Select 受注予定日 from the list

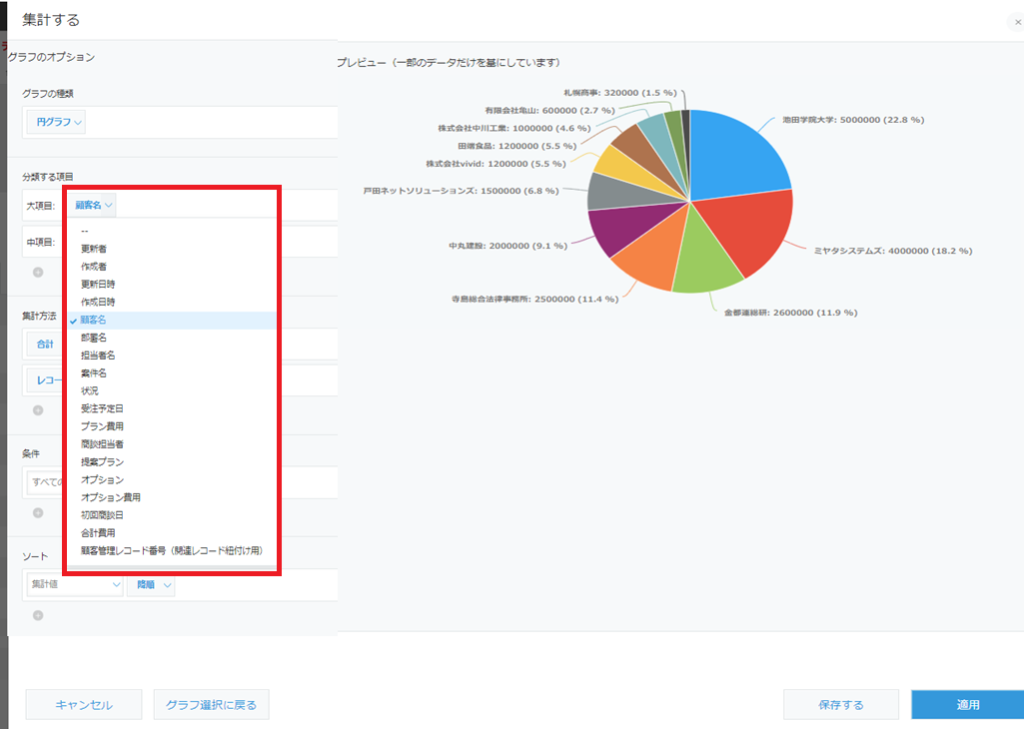coord(102,408)
